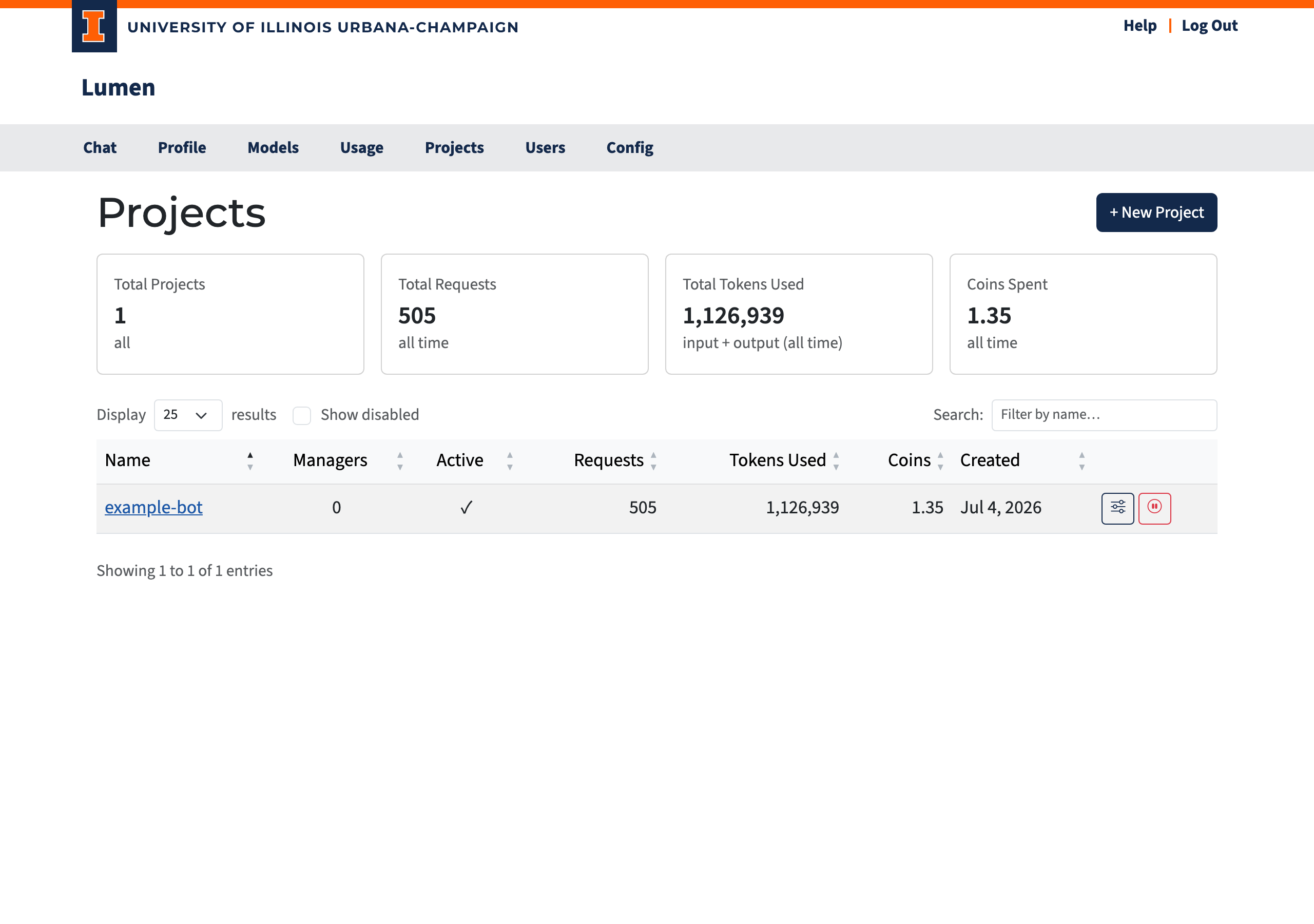Sort table by Created column arrows
This screenshot has height=924, width=1314.
click(1081, 461)
